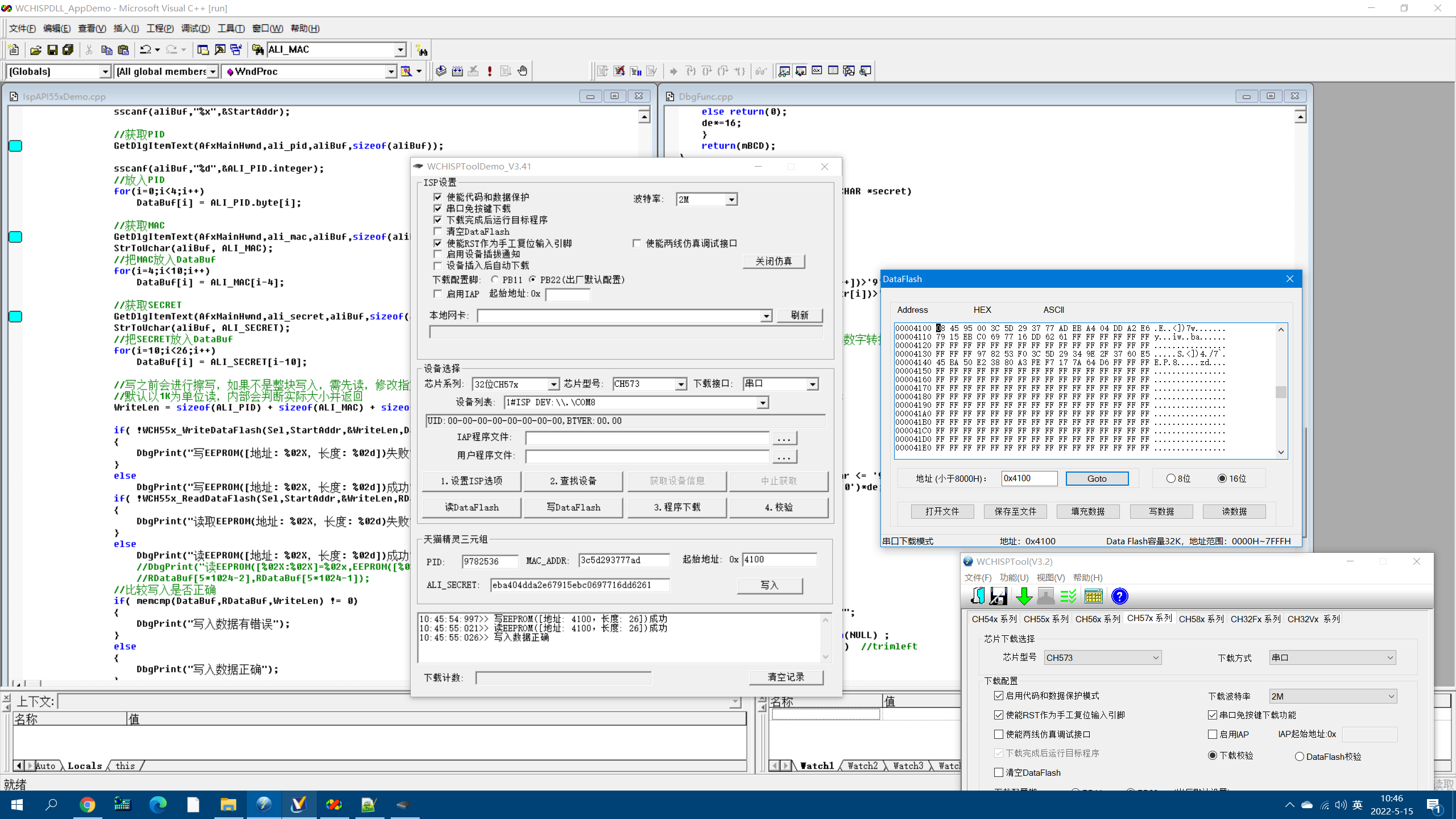Open the 工程(P) menu
The height and width of the screenshot is (819, 1456).
click(160, 28)
